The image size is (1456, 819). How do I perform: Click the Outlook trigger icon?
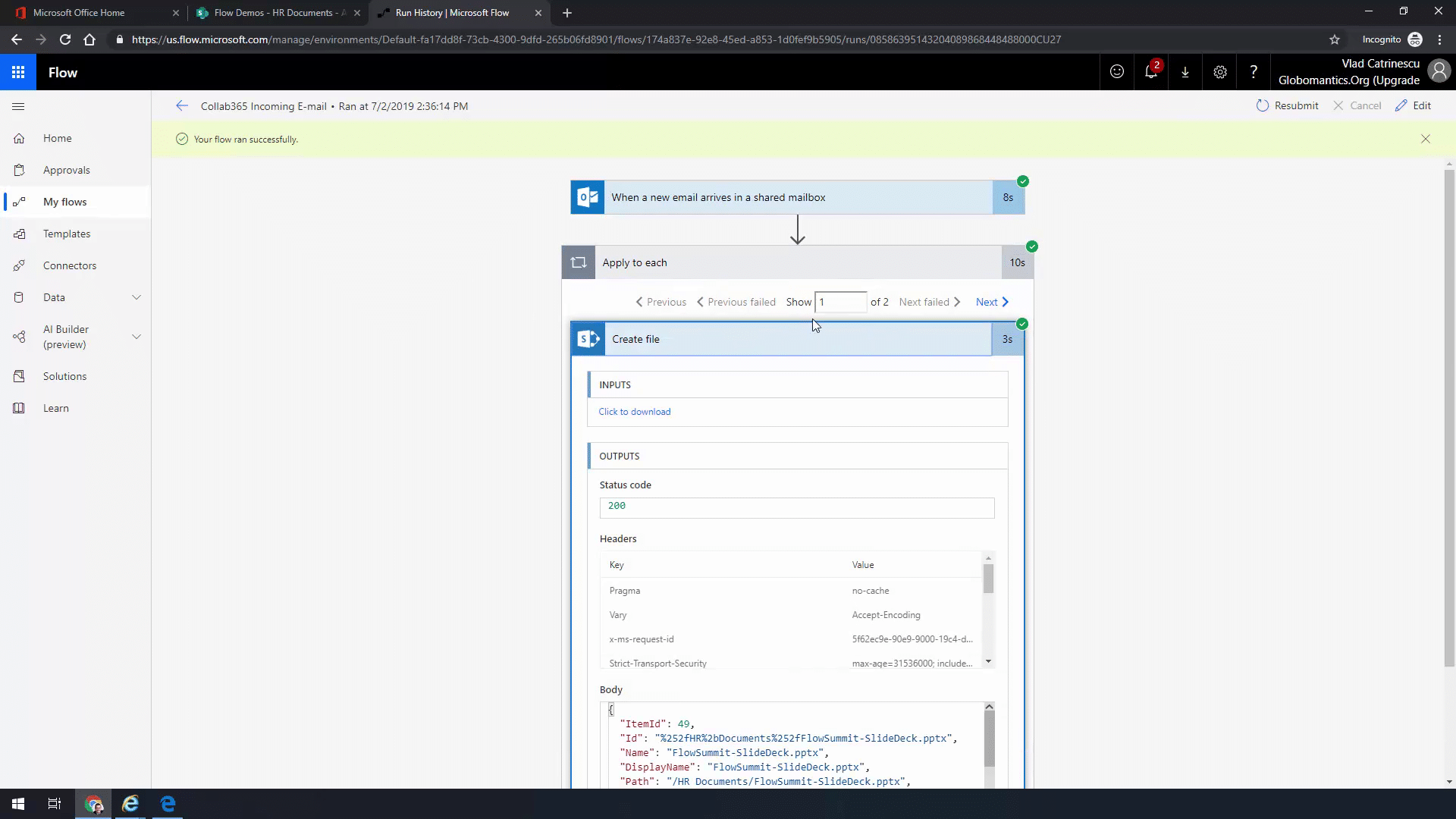[588, 197]
